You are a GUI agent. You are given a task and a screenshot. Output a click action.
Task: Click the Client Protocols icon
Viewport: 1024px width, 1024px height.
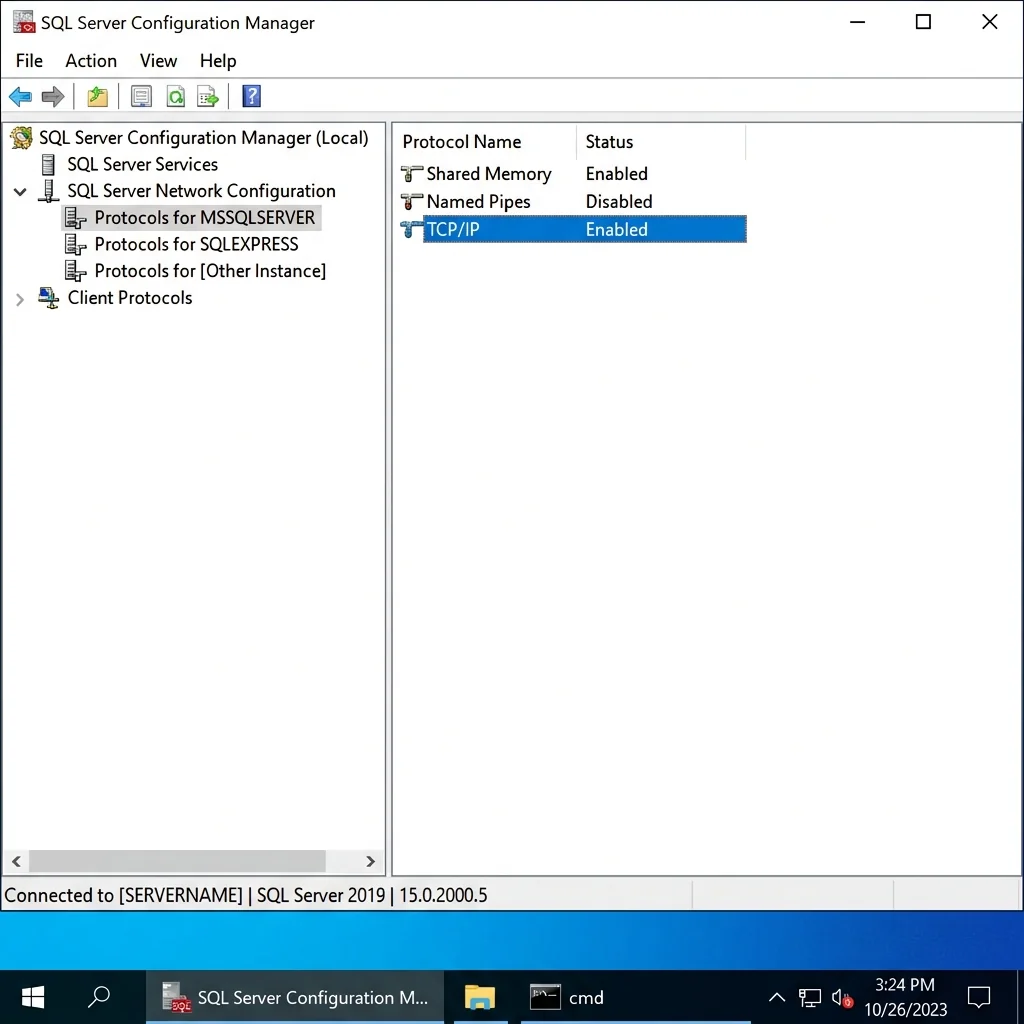[x=48, y=298]
